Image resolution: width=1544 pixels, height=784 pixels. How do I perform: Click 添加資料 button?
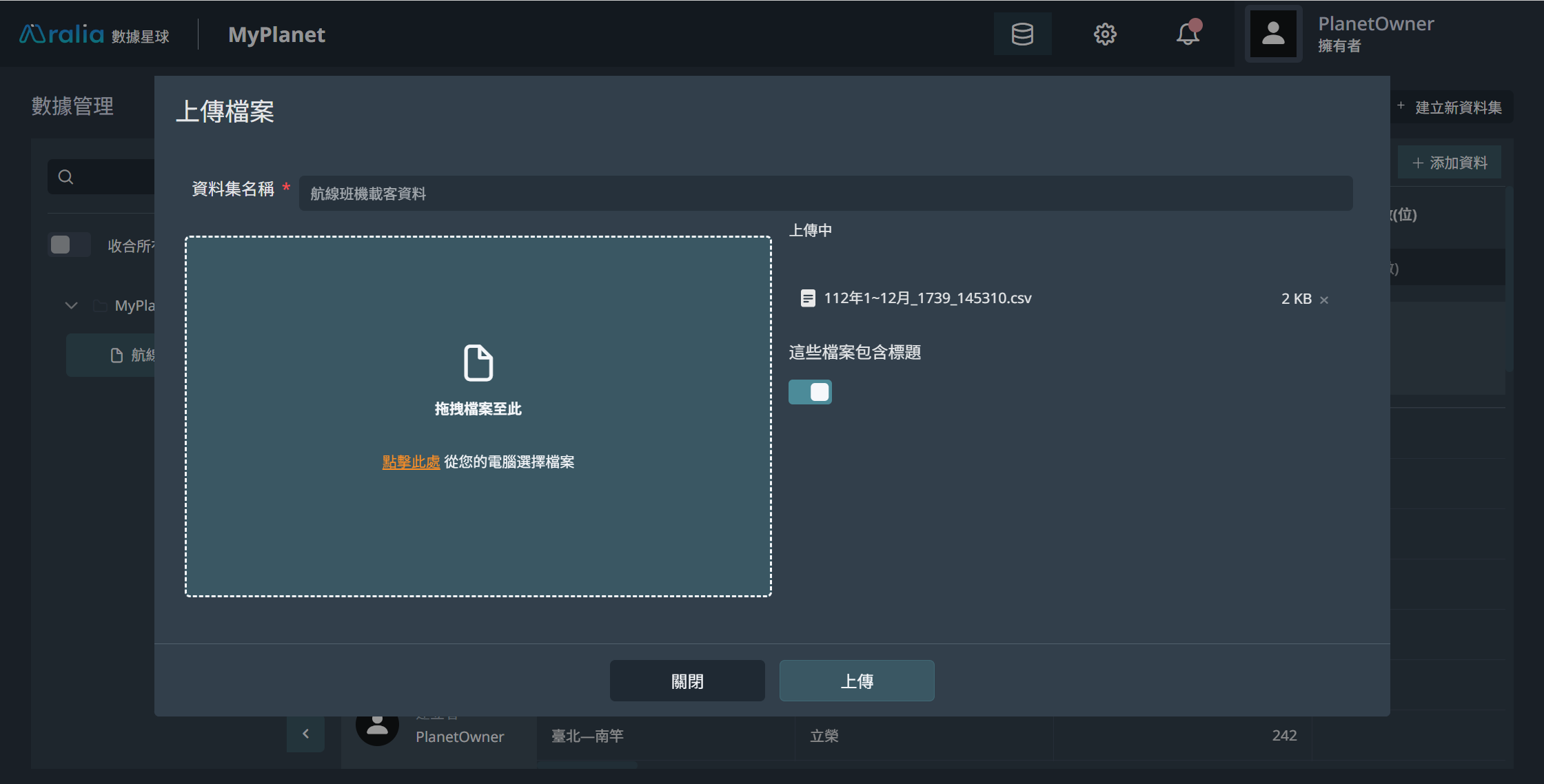1450,163
